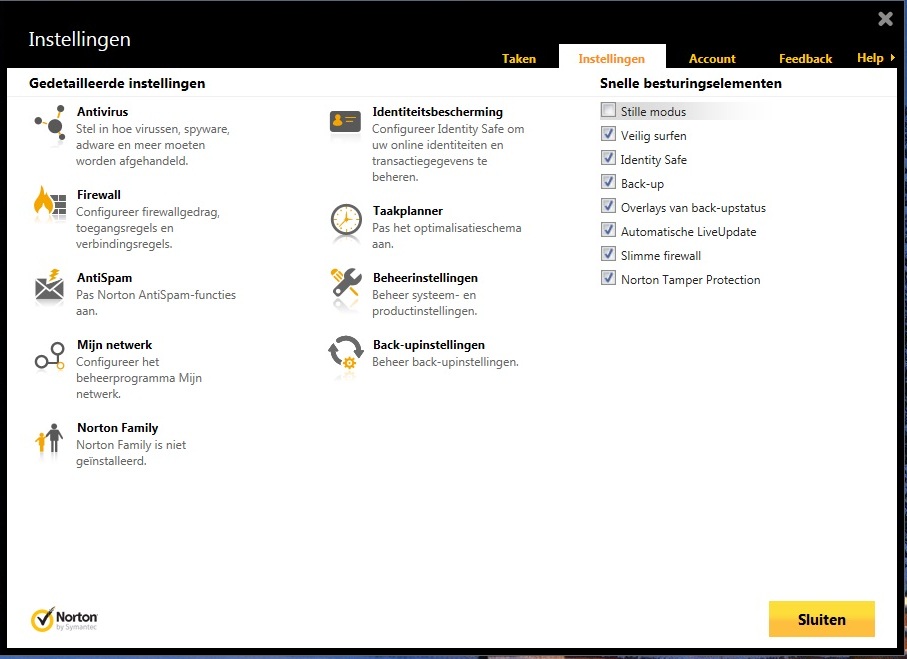Open the Help menu item
907x659 pixels.
870,58
